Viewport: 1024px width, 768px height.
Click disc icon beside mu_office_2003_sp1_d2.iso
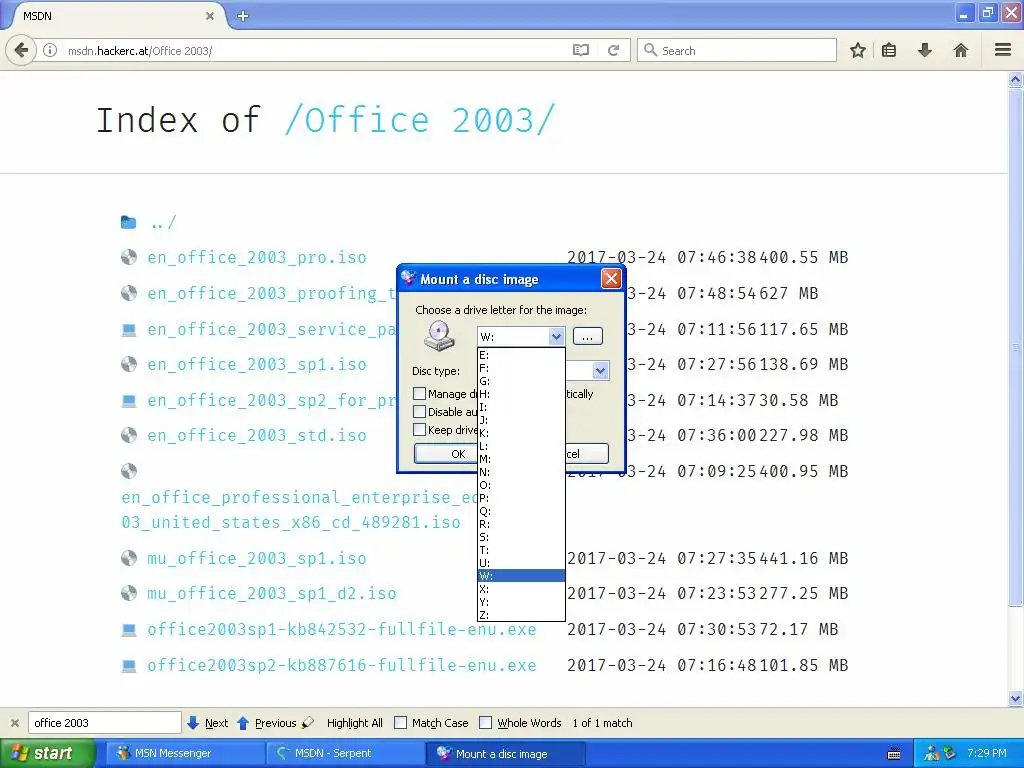[x=129, y=594]
